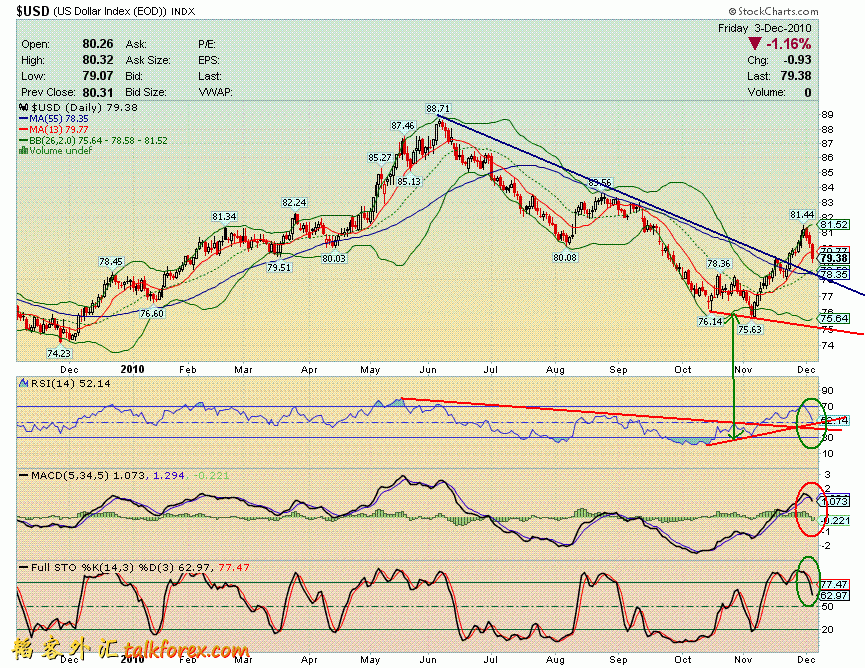Click the 85.13 price label
Viewport: 865px width, 668px height.
pos(409,181)
